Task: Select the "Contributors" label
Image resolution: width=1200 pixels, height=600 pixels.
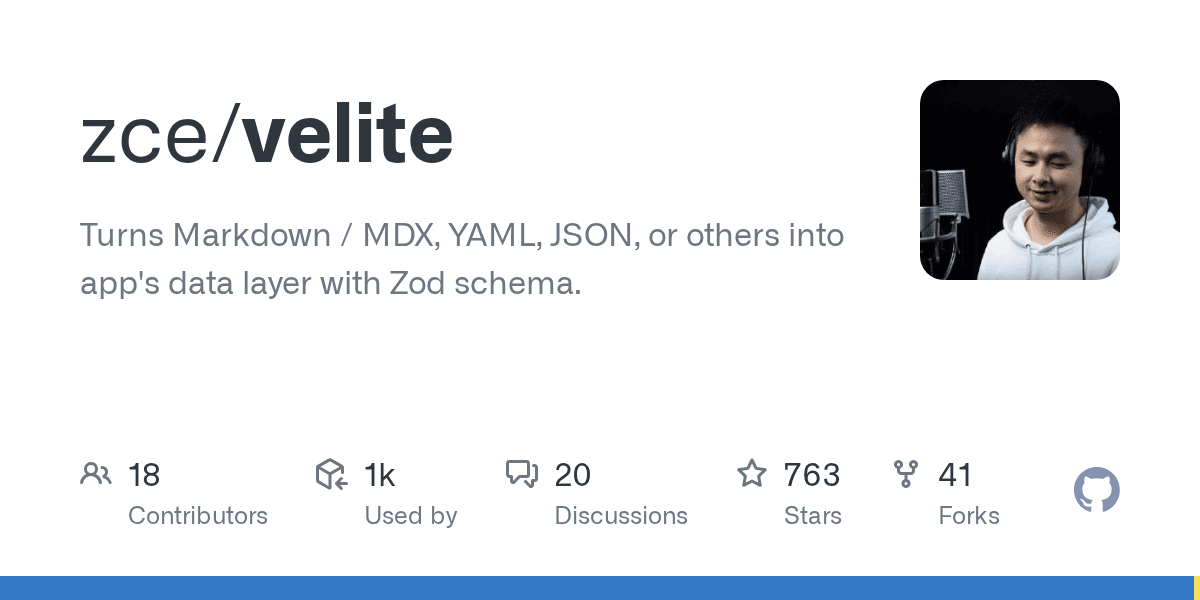Action: [198, 516]
